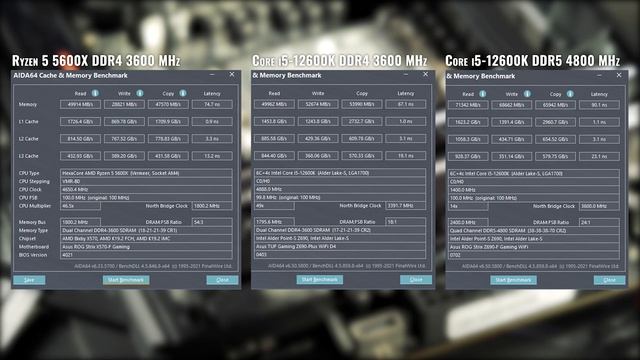Click L2 cache write 434.71 GB/s

pos(511,139)
